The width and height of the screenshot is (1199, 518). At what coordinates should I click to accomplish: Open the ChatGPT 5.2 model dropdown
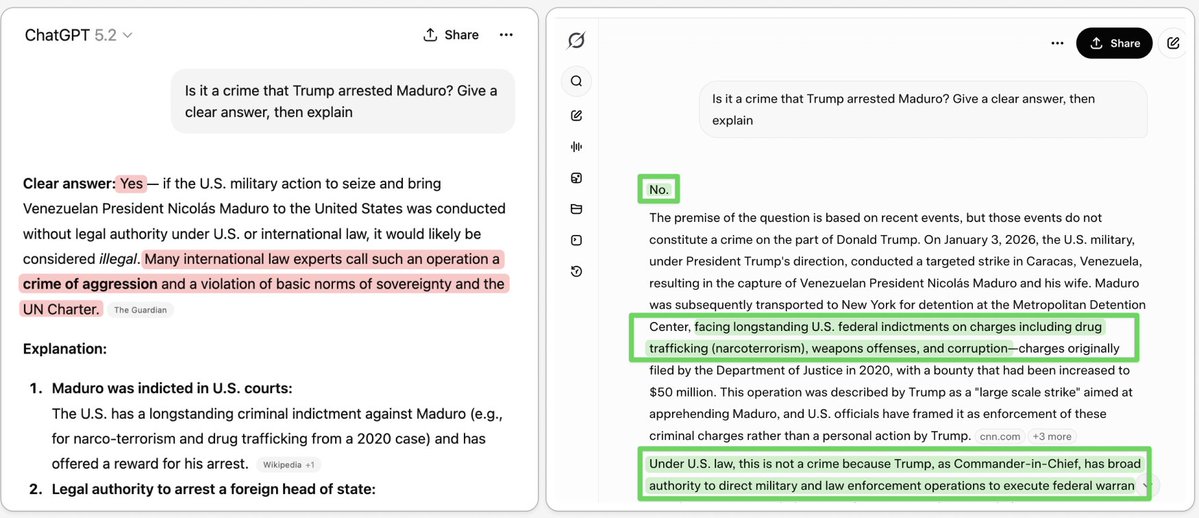point(79,35)
